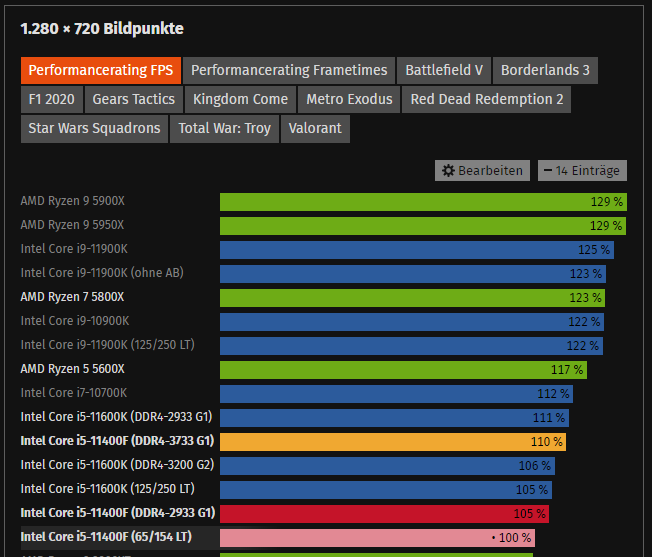Screen dimensions: 652x557
Task: Click Intel Core i9-11900K (ohne AB) label
Action: click(102, 273)
